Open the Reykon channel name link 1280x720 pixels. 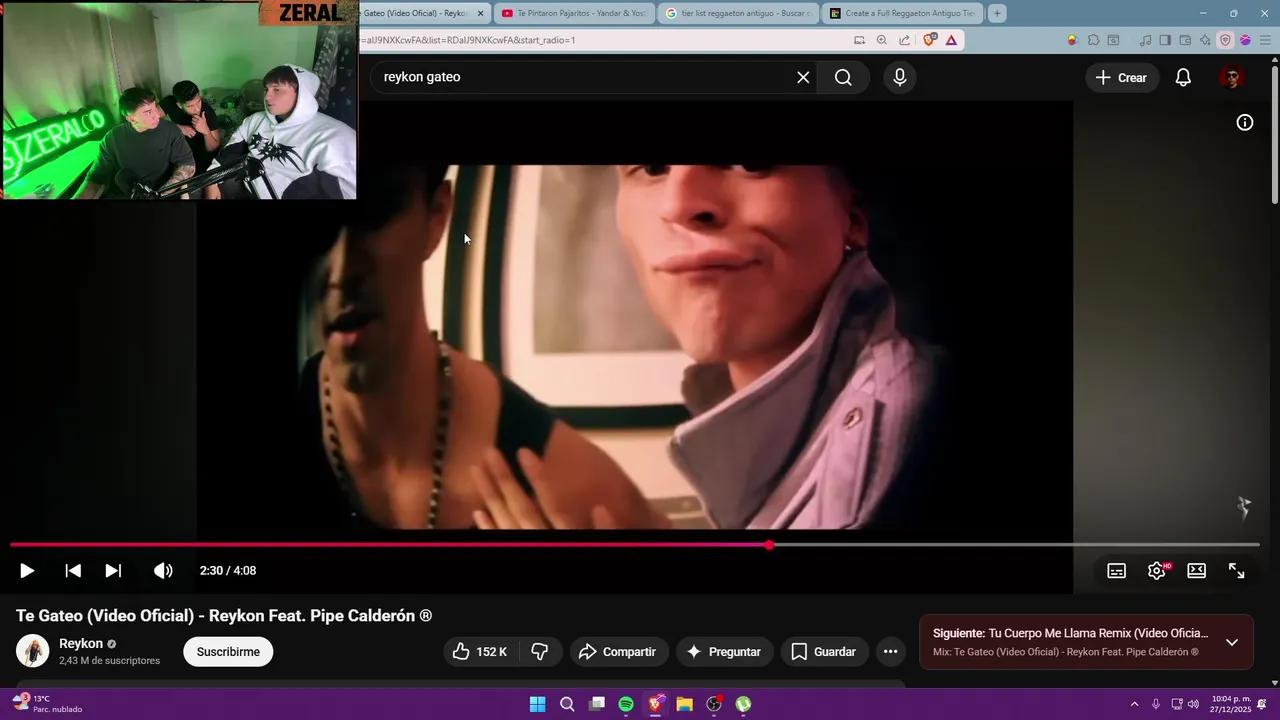[81, 644]
